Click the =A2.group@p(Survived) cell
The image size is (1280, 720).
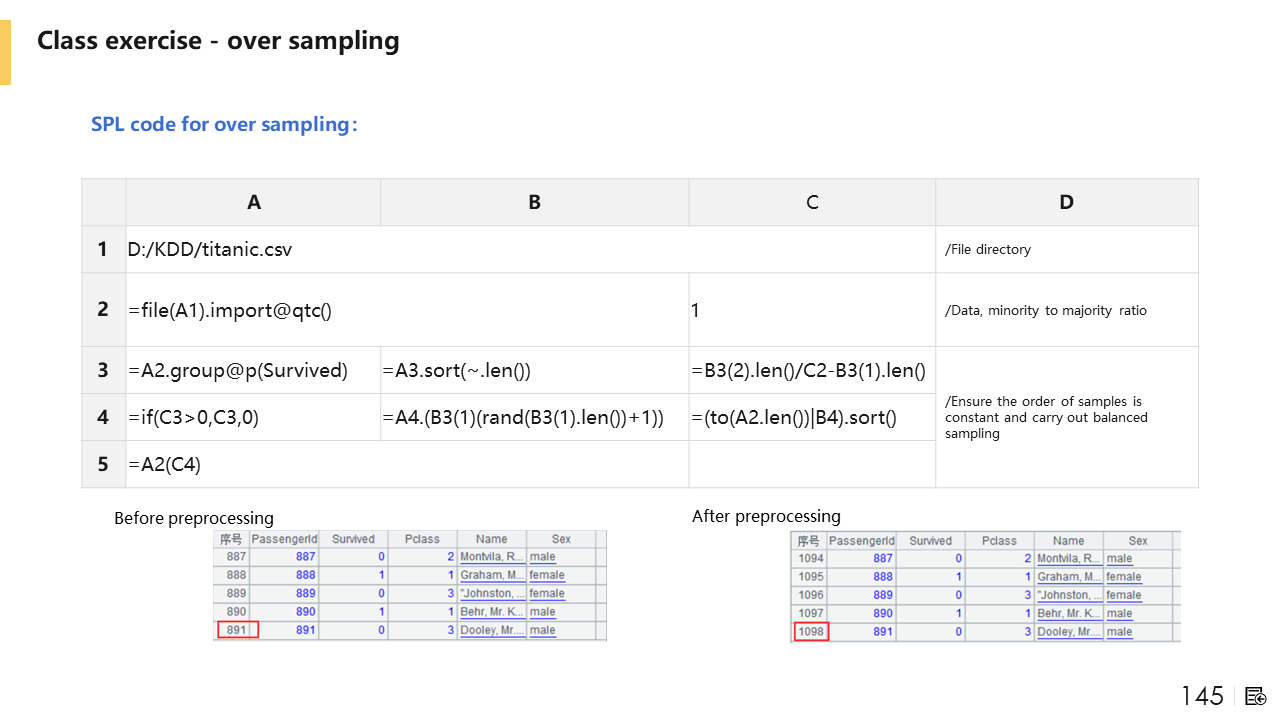[x=238, y=371]
